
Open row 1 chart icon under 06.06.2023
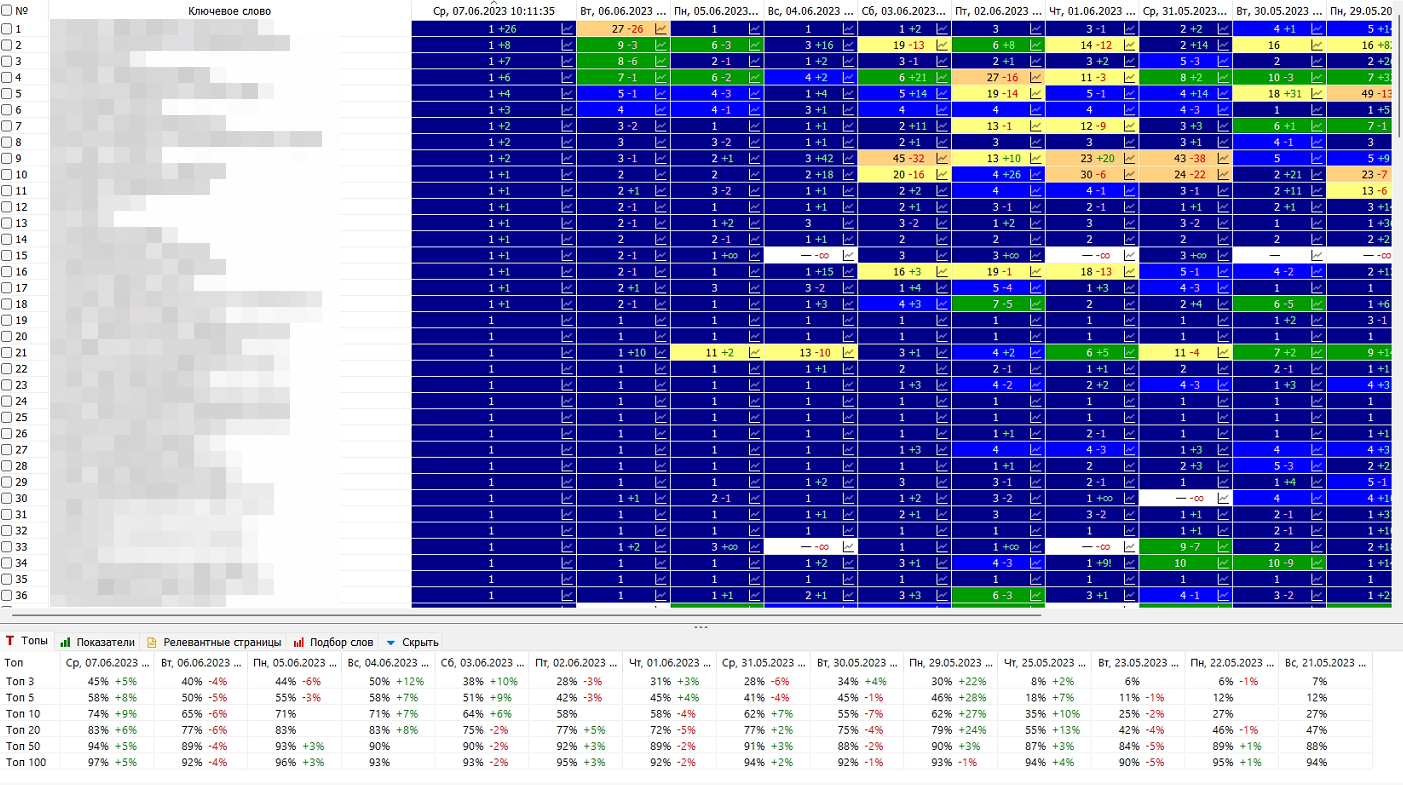(x=661, y=29)
